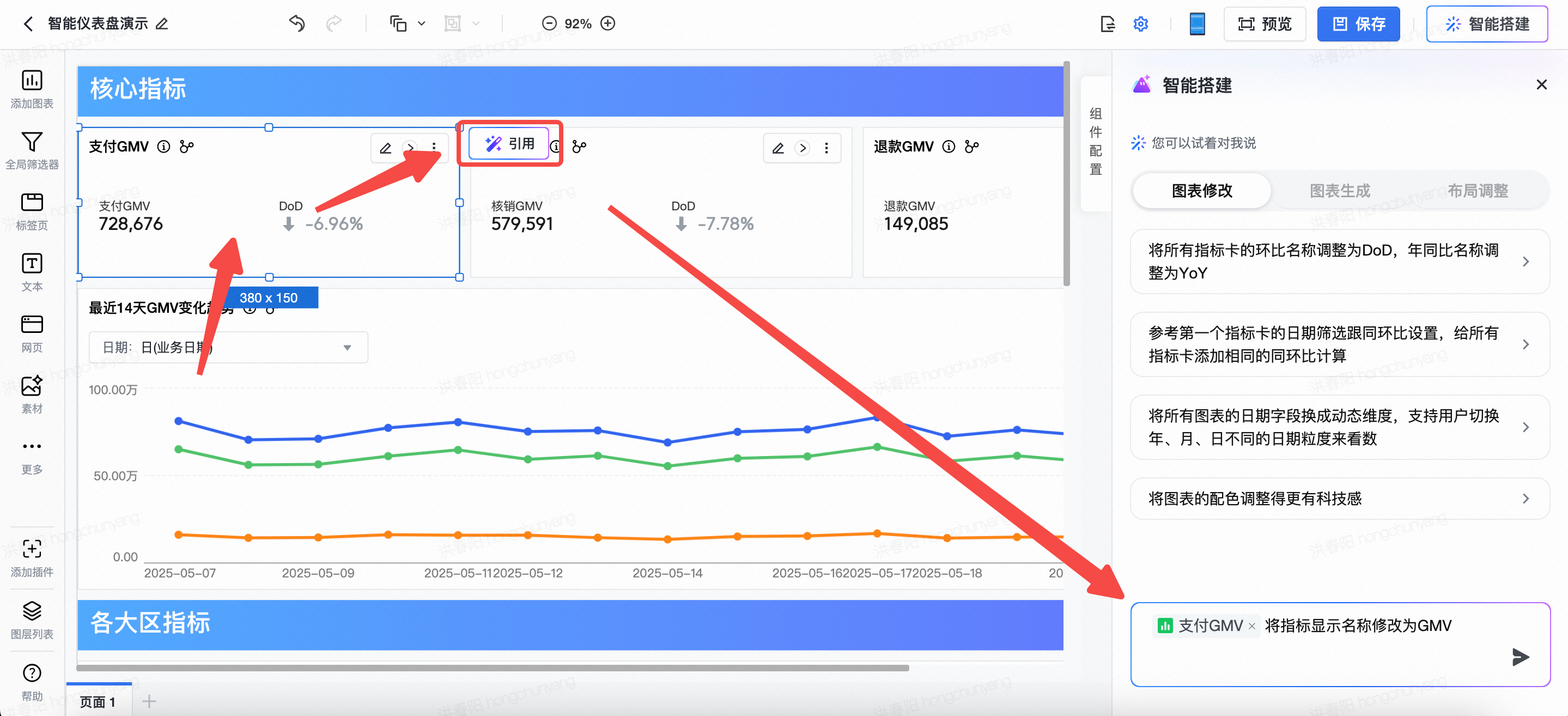Click the 添加插件 add plugin icon
This screenshot has width=1568, height=716.
32,550
